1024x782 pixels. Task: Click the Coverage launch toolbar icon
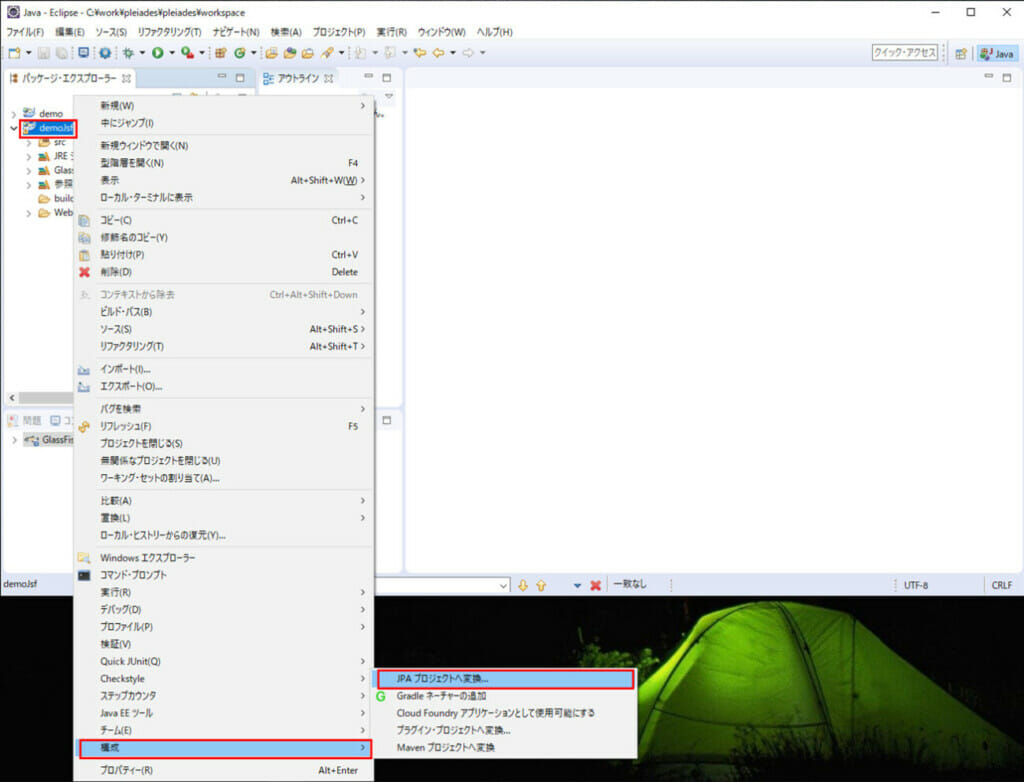coord(184,55)
